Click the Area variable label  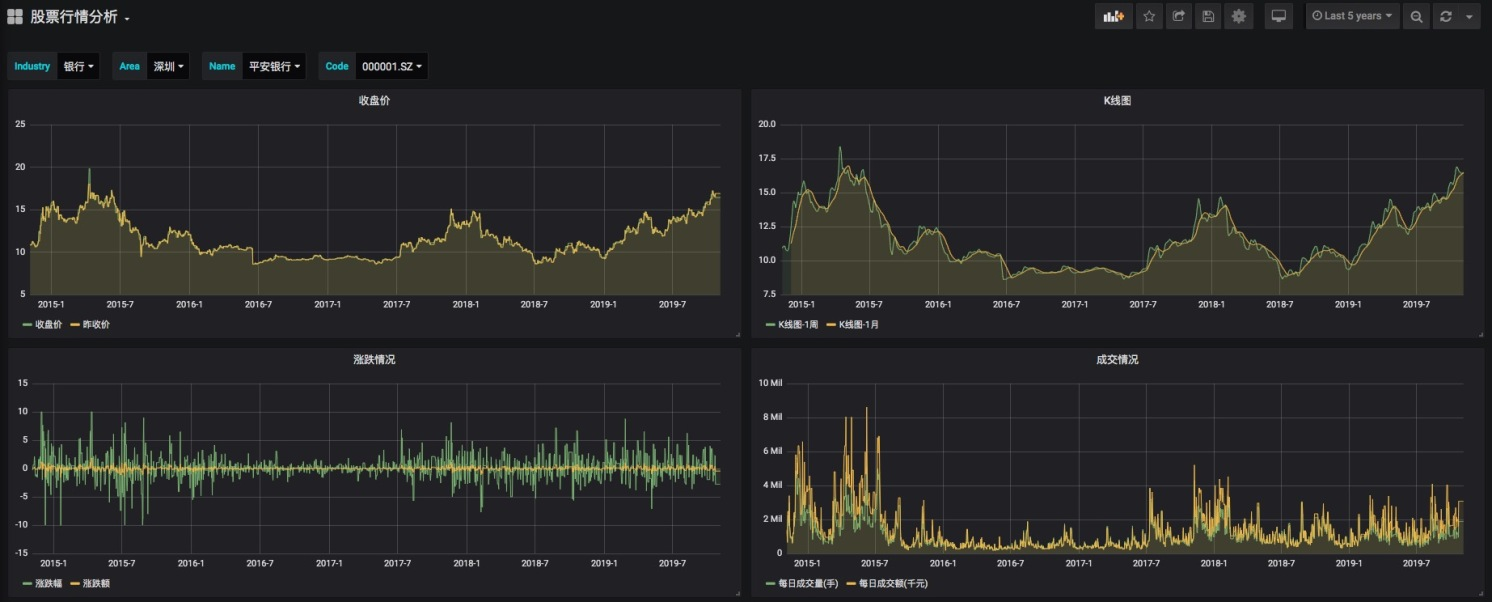[129, 67]
